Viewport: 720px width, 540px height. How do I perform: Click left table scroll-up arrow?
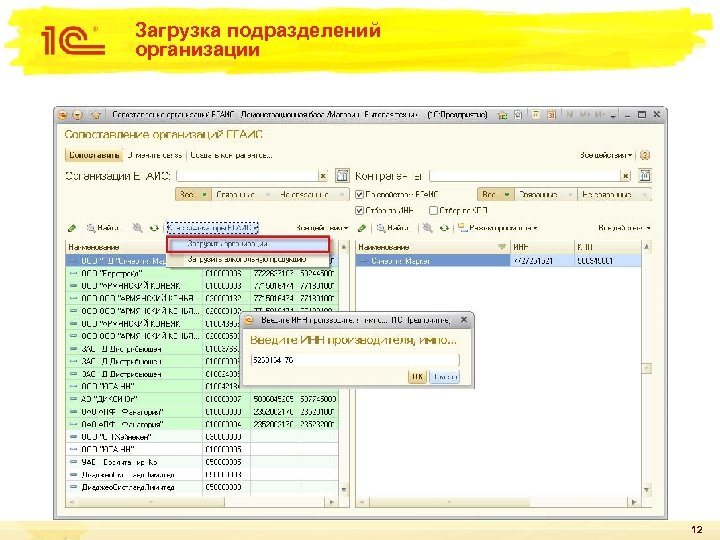point(344,247)
